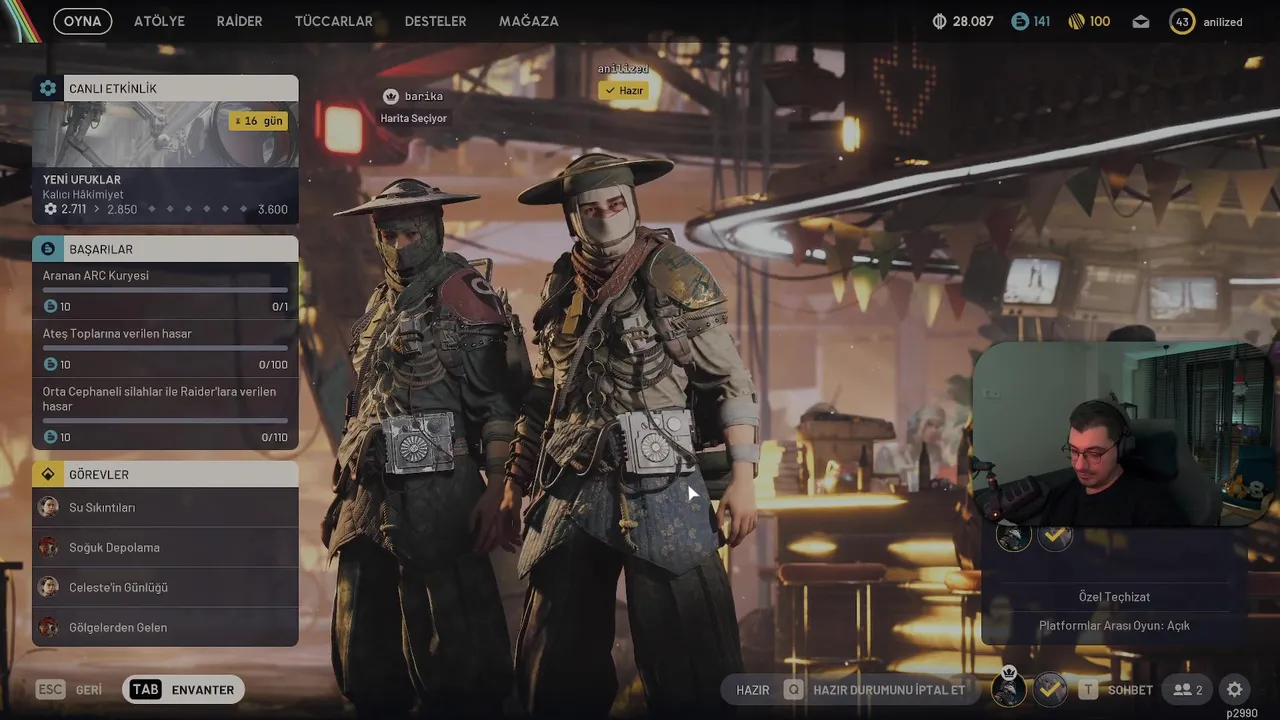Open settings gear in the bottom right

[1234, 690]
